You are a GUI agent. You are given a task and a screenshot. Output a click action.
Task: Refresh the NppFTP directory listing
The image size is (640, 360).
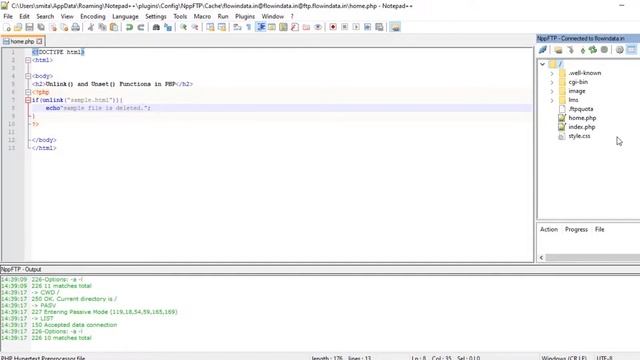coord(593,50)
